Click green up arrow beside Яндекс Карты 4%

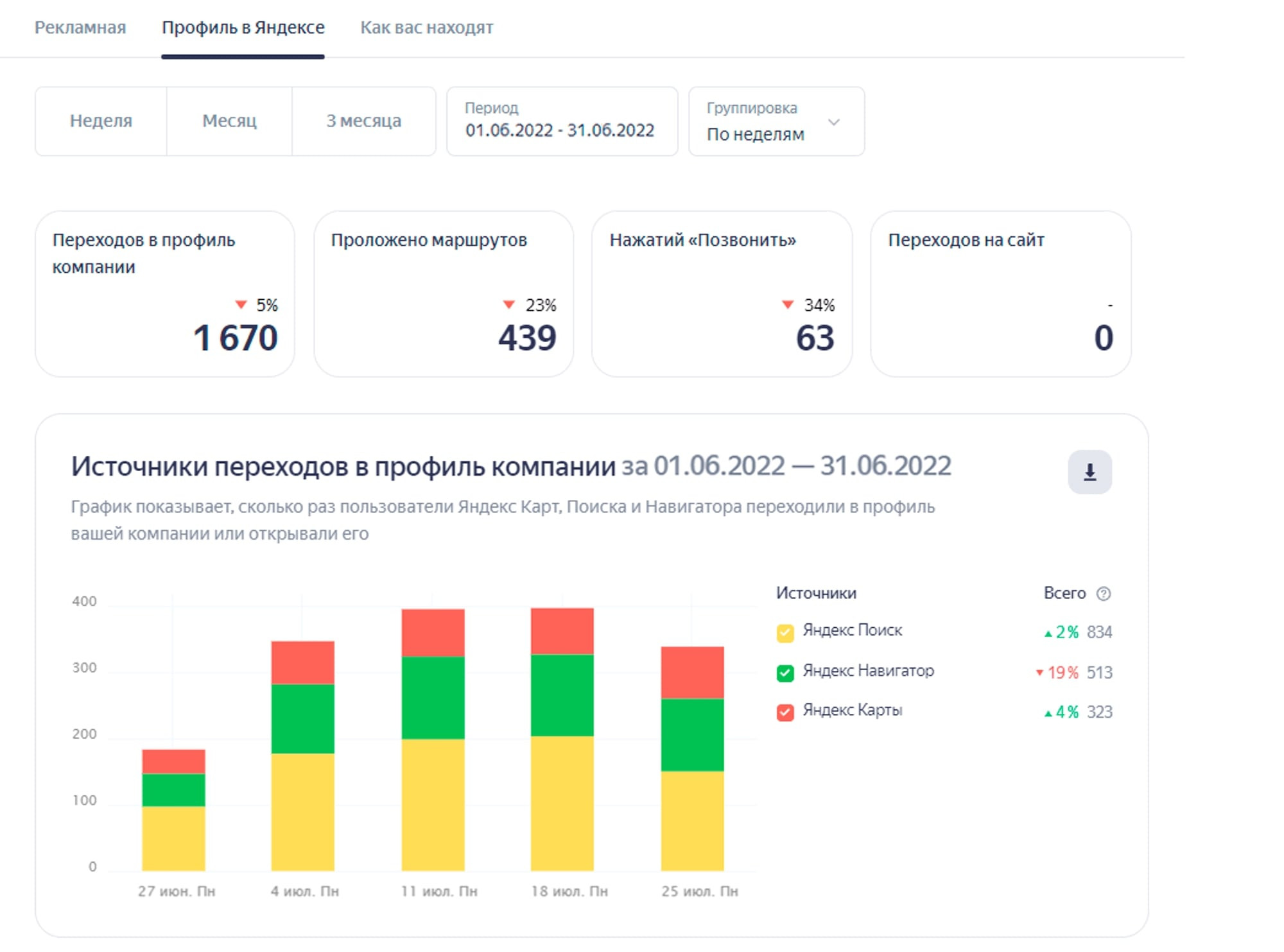pos(1048,713)
